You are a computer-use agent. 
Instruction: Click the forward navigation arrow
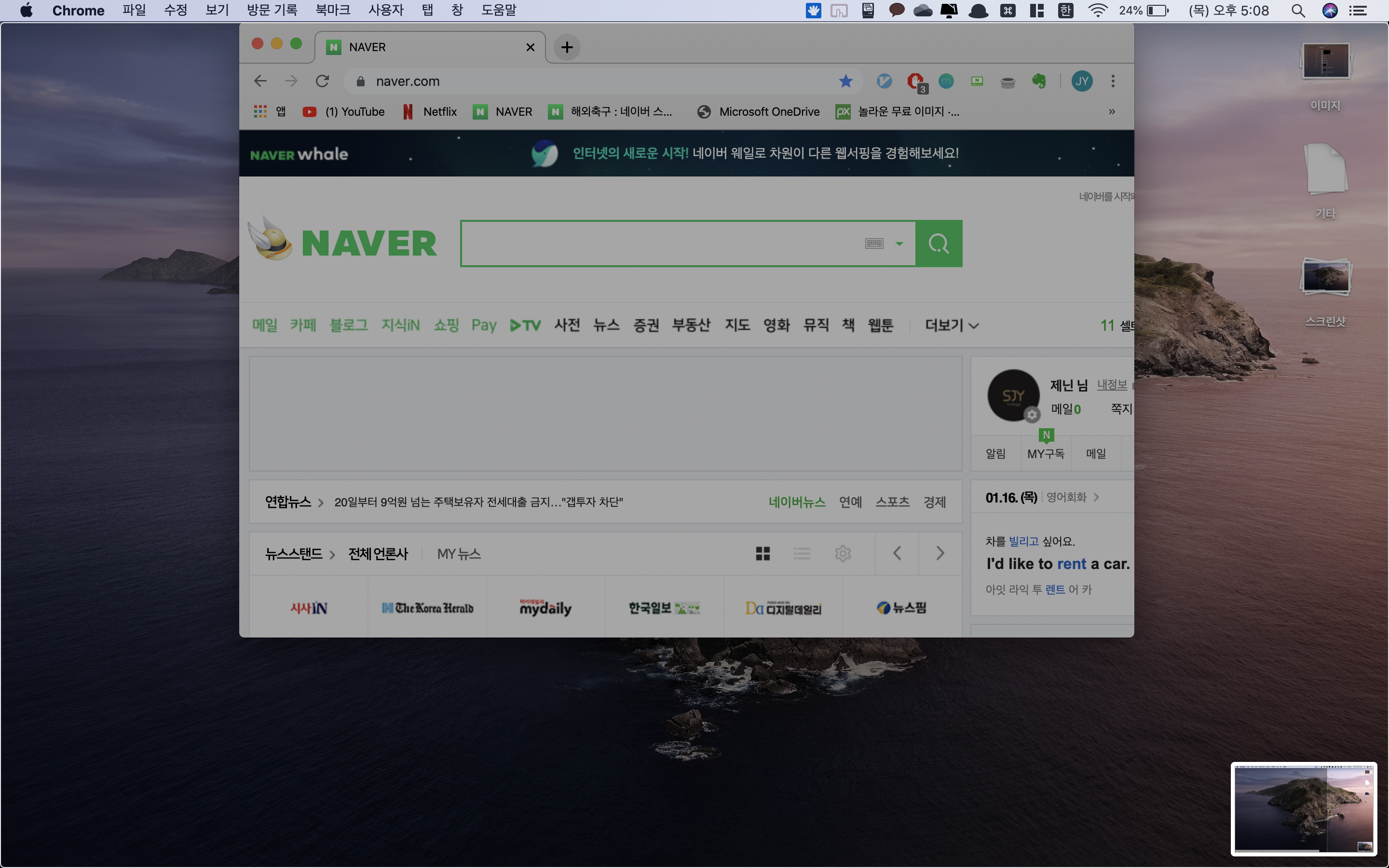292,81
